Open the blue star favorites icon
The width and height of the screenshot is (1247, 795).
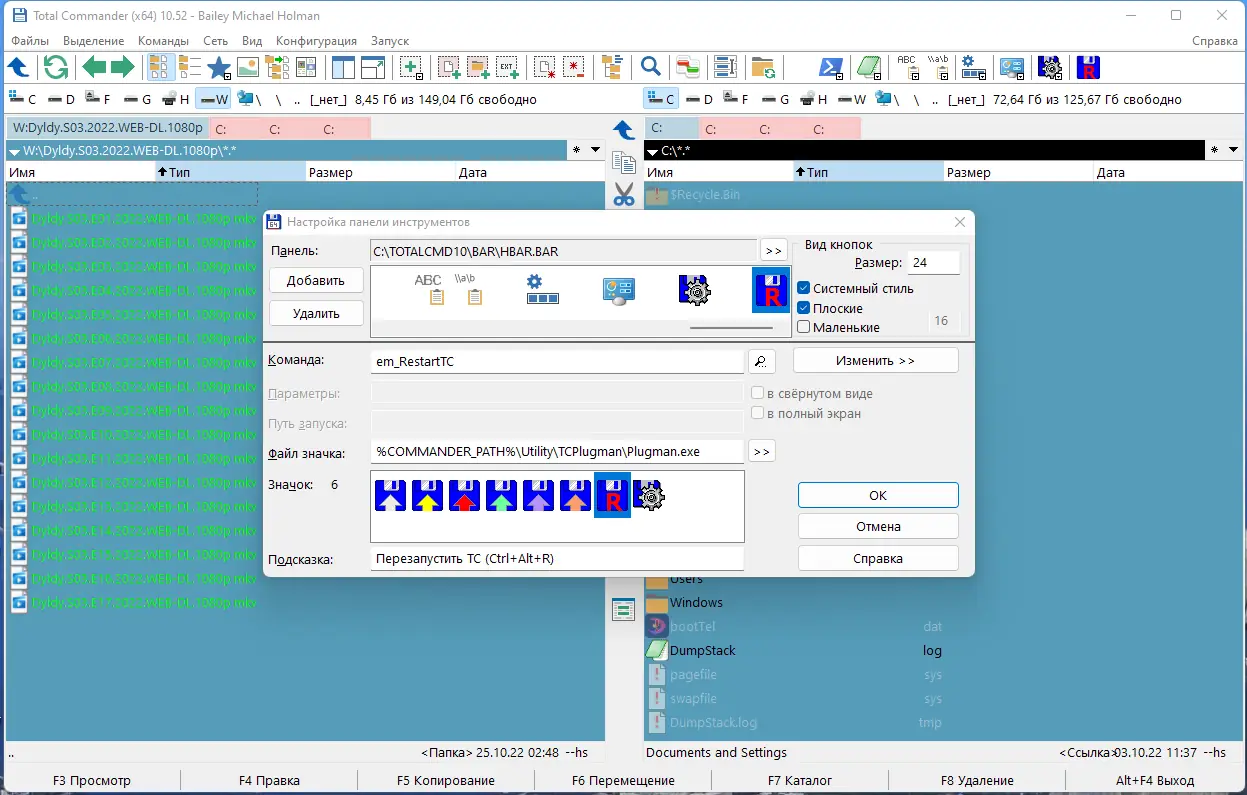(x=219, y=68)
